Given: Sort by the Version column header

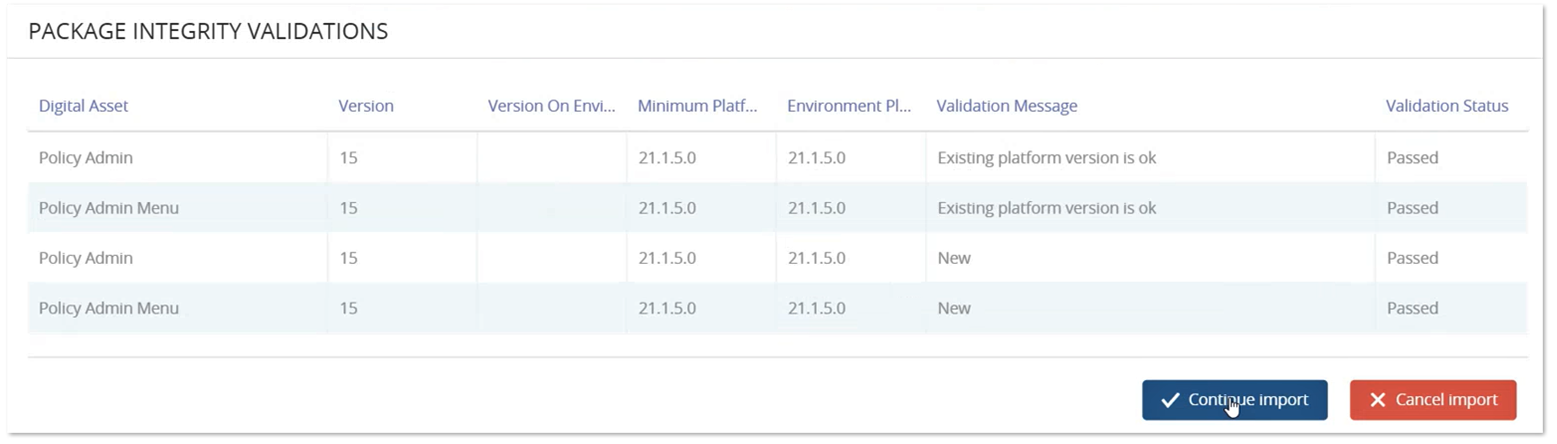Looking at the screenshot, I should coord(365,106).
